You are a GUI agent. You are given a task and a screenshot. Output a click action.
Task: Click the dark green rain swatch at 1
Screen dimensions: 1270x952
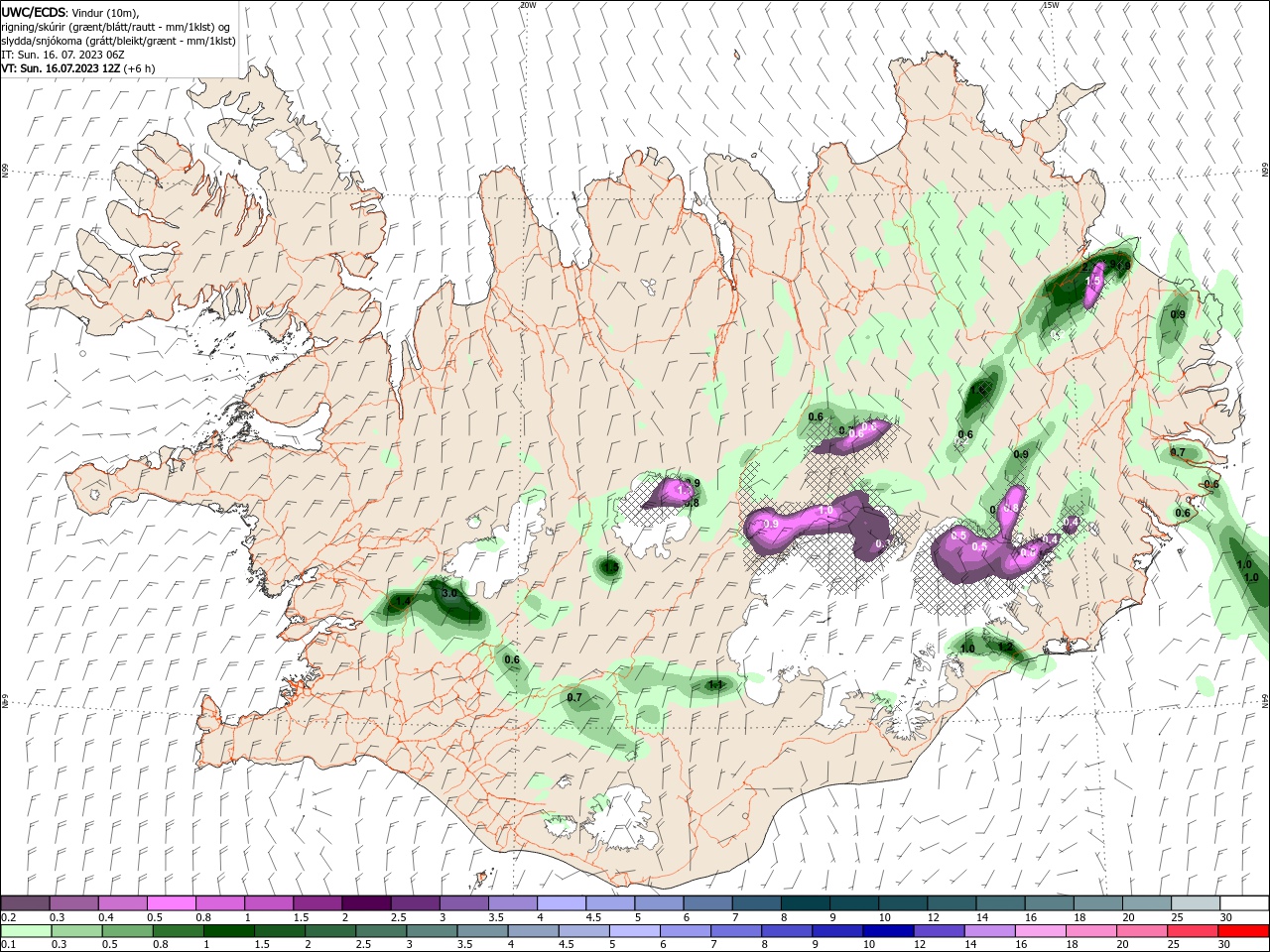pyautogui.click(x=228, y=931)
